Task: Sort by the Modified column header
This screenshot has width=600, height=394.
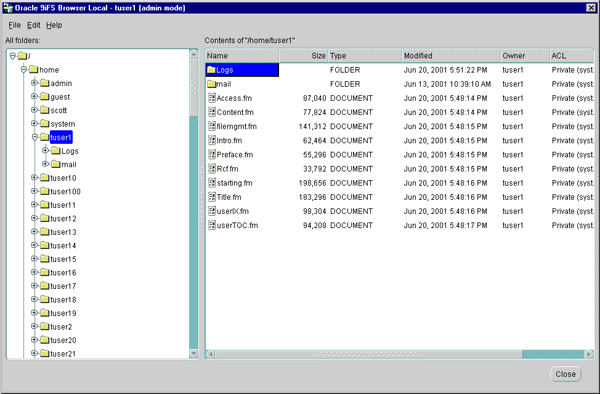Action: [451, 56]
